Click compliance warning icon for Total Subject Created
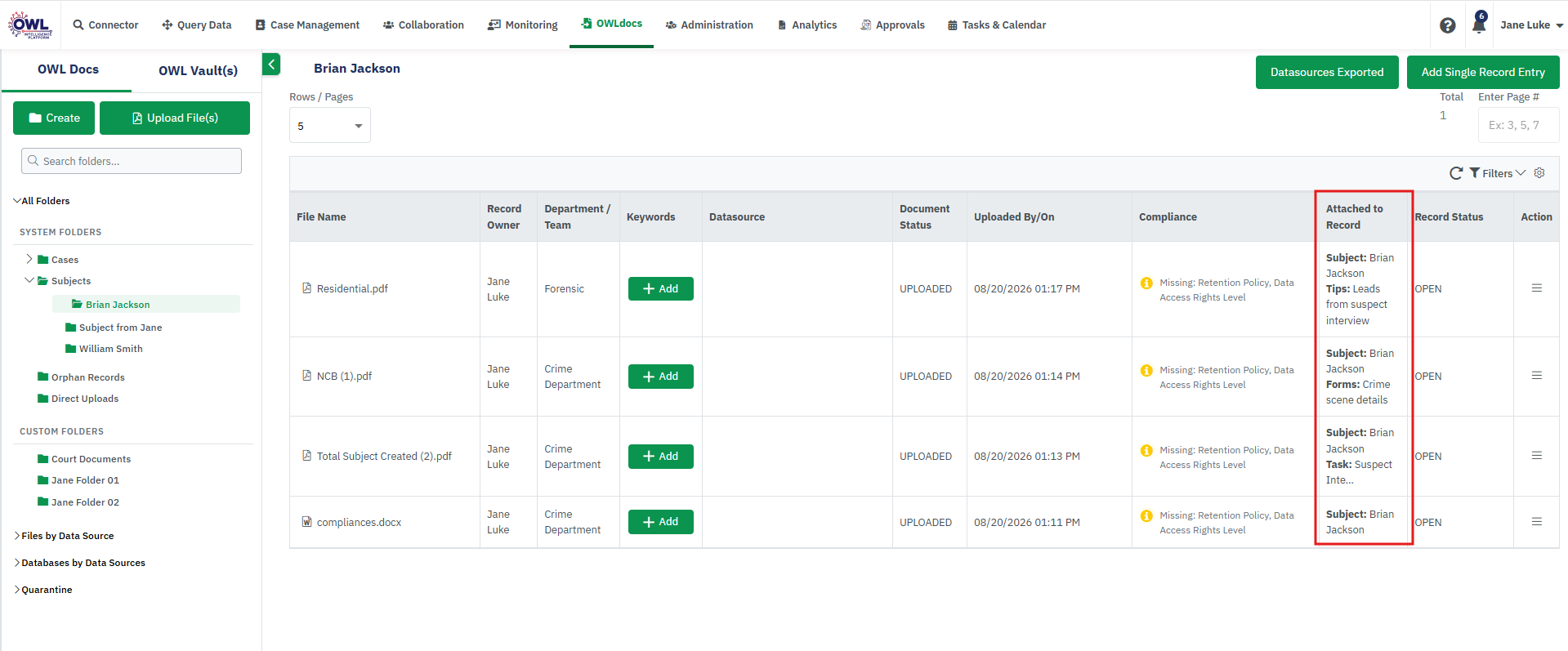Screen dimensions: 1568x651 tap(1146, 451)
